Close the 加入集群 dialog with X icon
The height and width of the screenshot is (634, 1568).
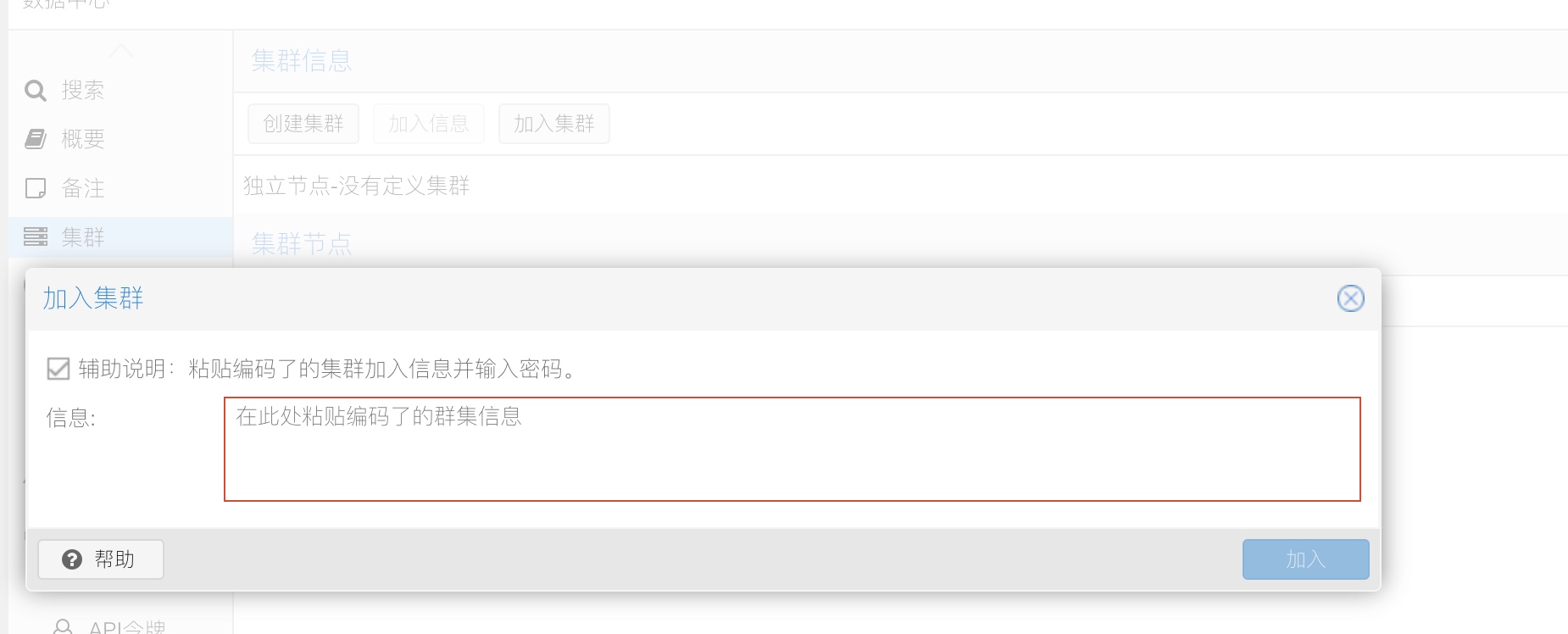pyautogui.click(x=1350, y=298)
